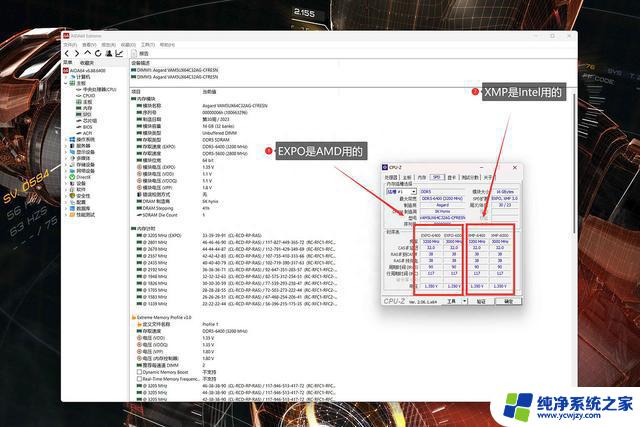Select the DIMM3 Asgard device row
Screen dimensions: 640x427
pyautogui.click(x=174, y=77)
